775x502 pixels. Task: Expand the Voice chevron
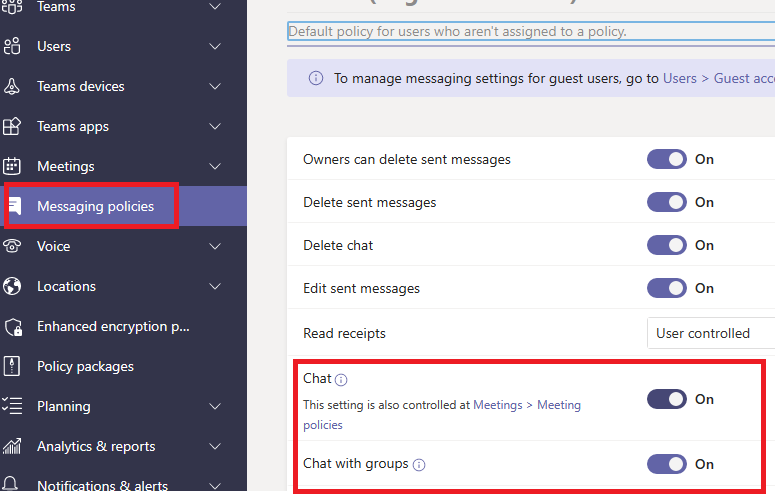215,246
